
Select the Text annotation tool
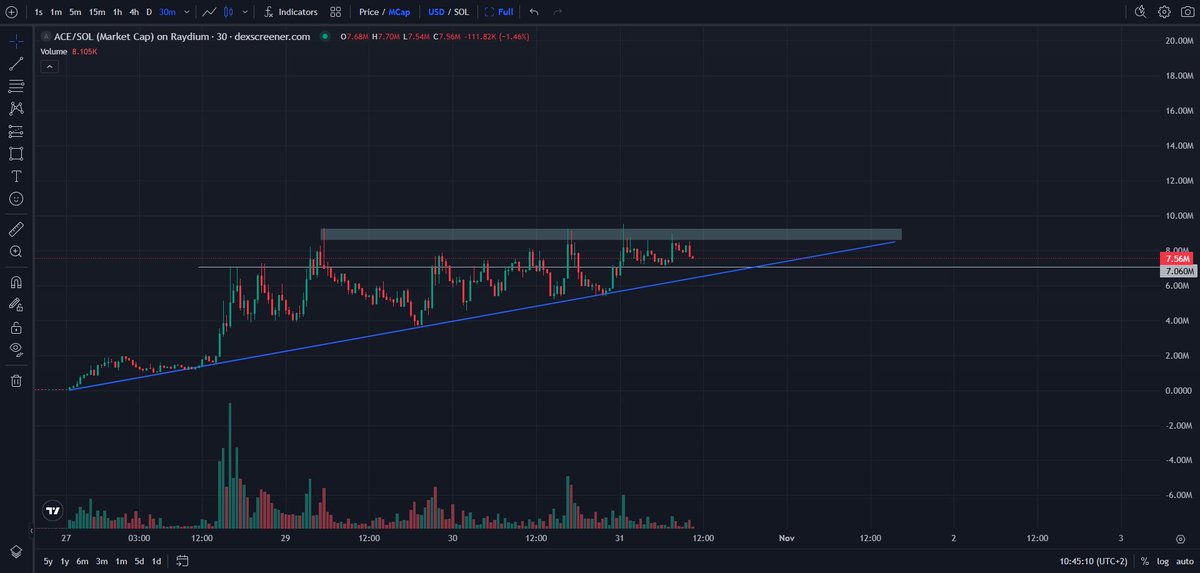[16, 176]
